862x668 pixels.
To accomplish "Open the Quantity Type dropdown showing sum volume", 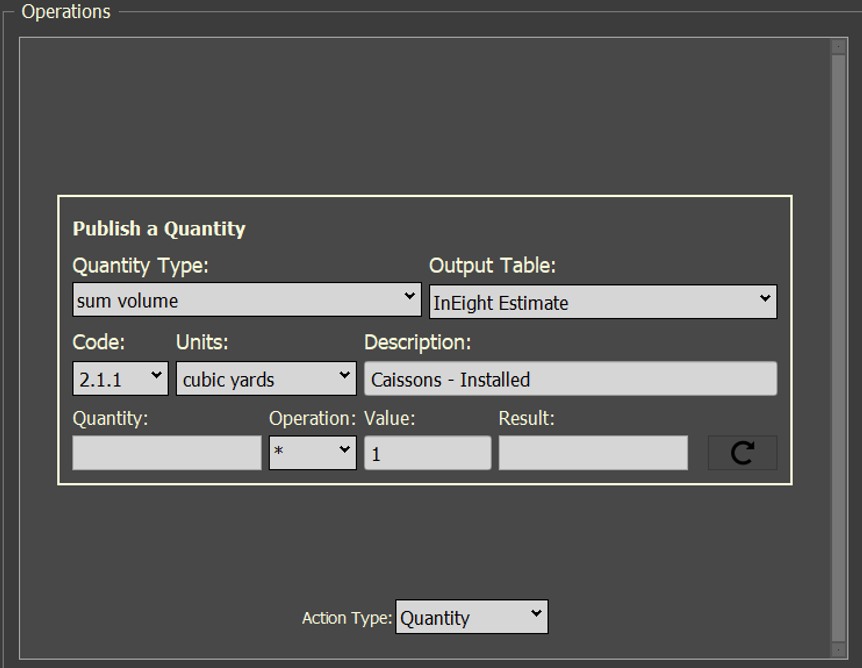I will tap(247, 299).
